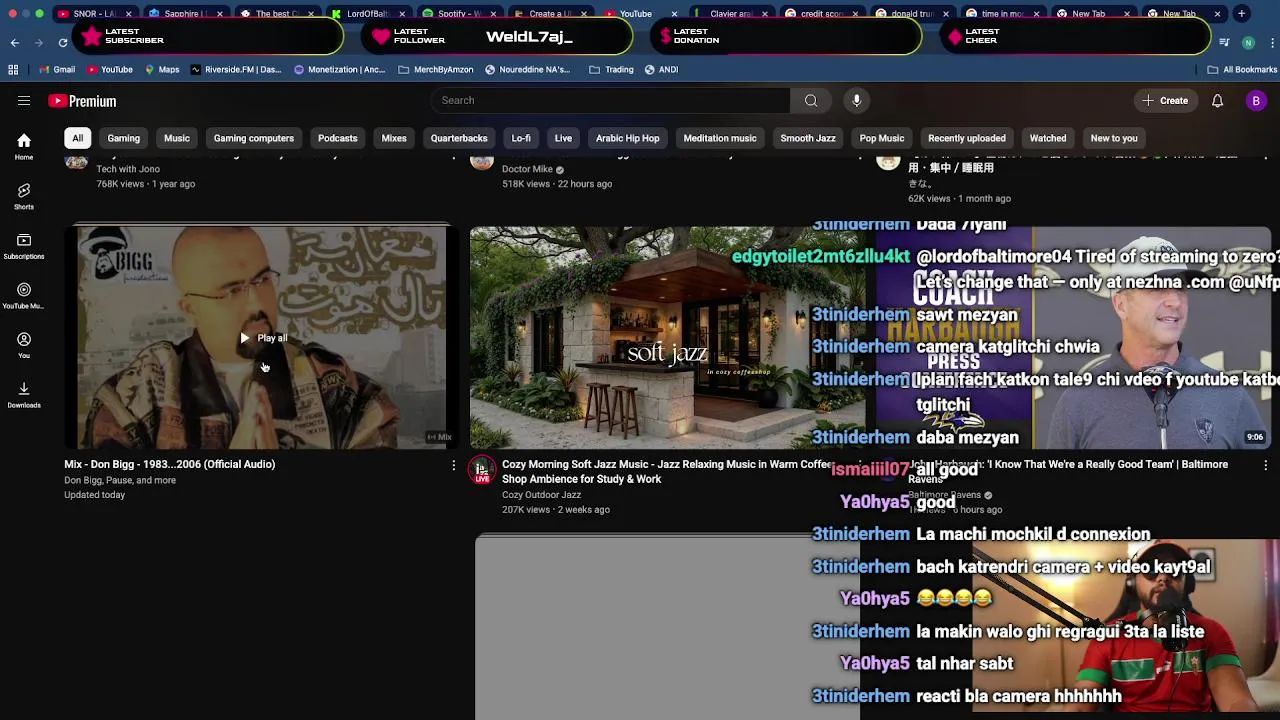The image size is (1280, 720).
Task: Start voice search with the microphone
Action: 856,100
